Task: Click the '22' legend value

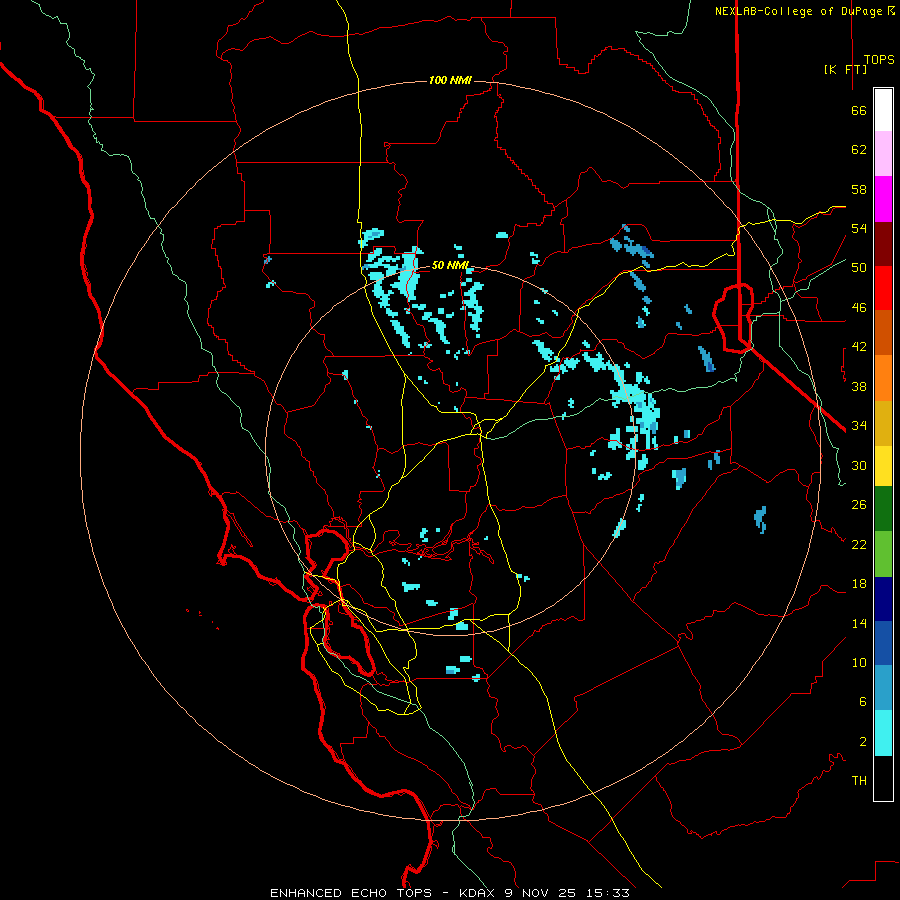Action: coord(859,544)
